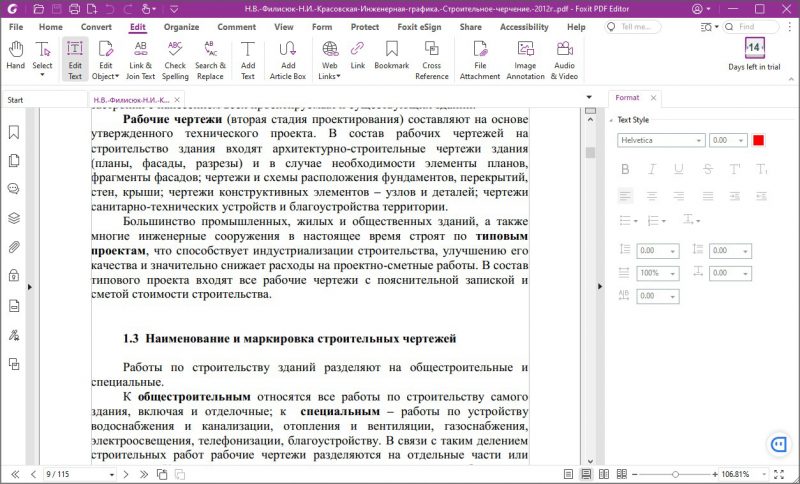800x484 pixels.
Task: Align text left
Action: (x=625, y=196)
